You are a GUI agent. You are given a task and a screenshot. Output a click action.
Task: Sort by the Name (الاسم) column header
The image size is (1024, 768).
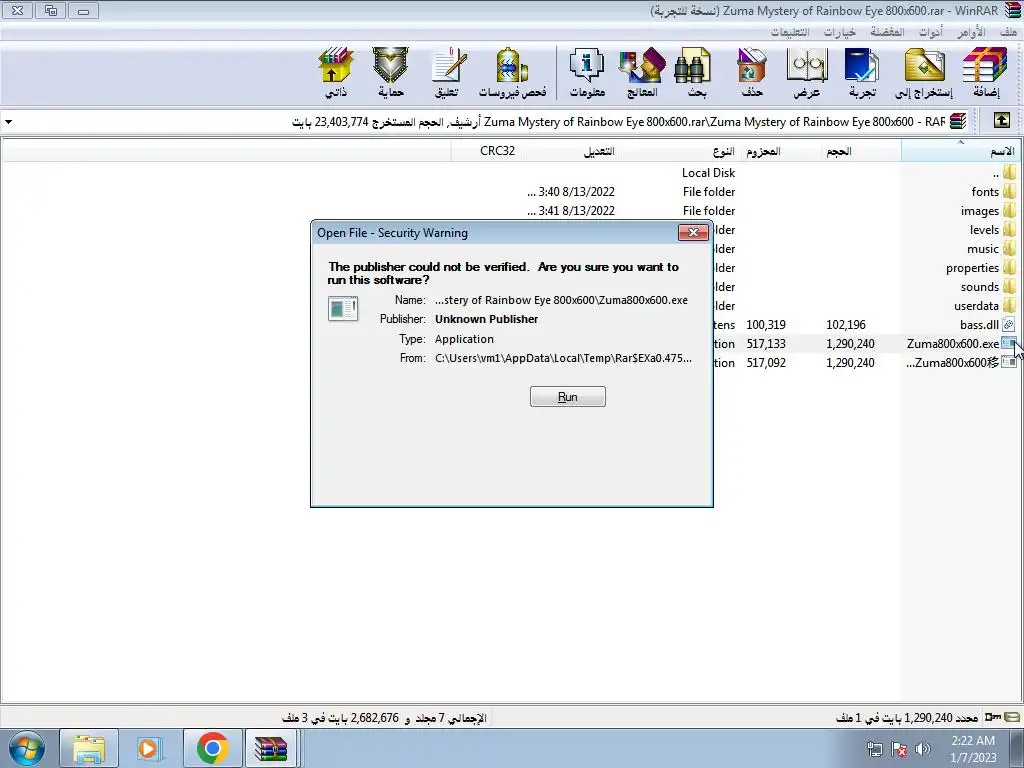click(x=962, y=151)
